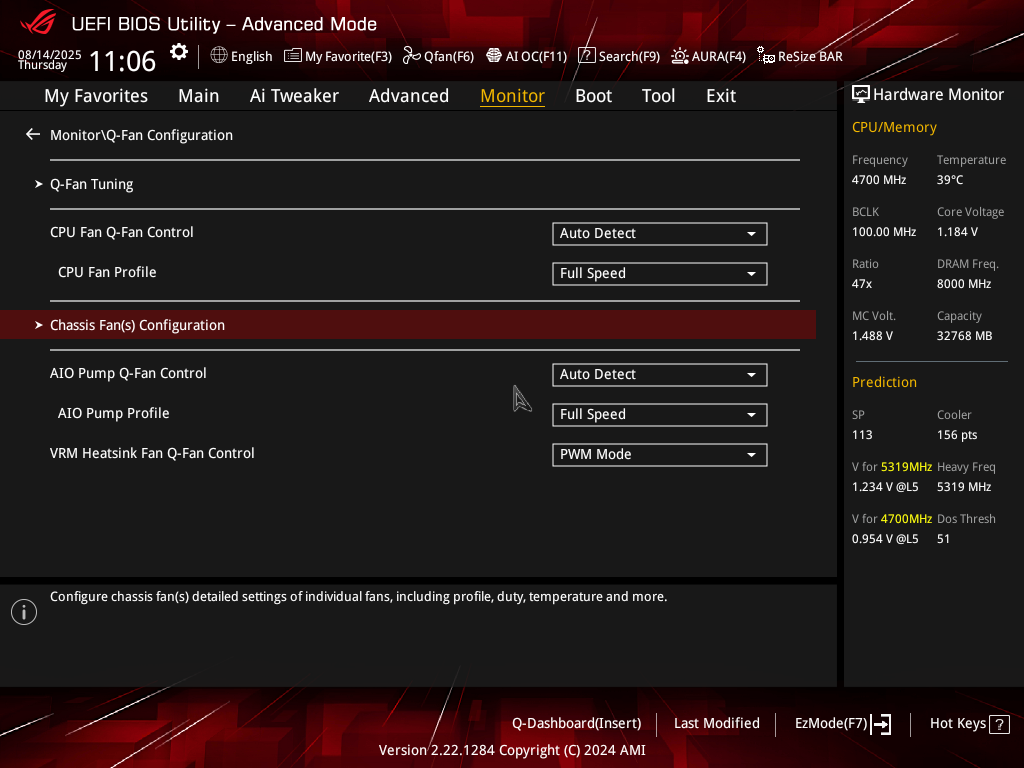Click the 39°C temperature value
This screenshot has width=1024, height=768.
pos(950,180)
